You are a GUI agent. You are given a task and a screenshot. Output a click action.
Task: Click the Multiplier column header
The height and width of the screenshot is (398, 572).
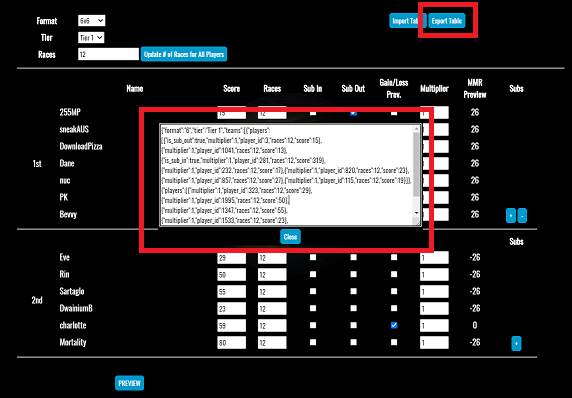(434, 89)
